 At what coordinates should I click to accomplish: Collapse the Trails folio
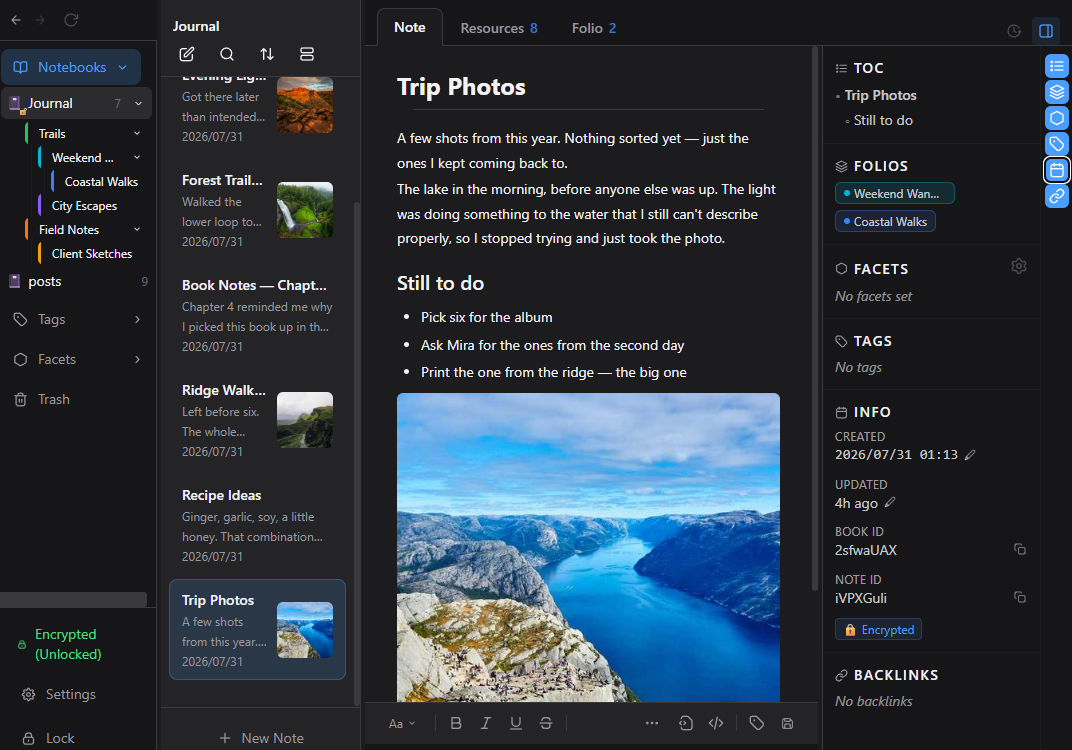click(x=137, y=133)
